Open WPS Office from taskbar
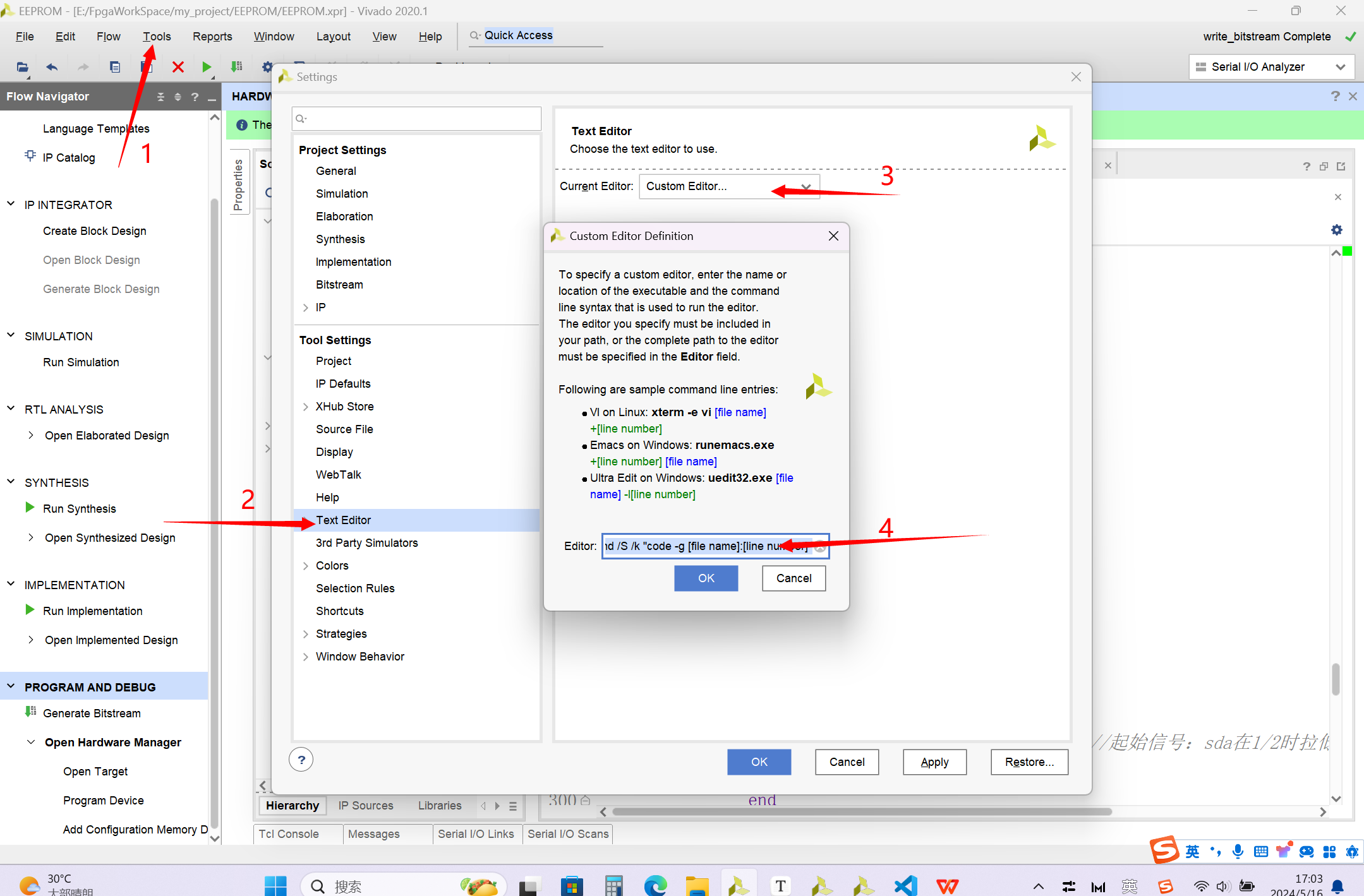The image size is (1364, 896). (x=947, y=885)
